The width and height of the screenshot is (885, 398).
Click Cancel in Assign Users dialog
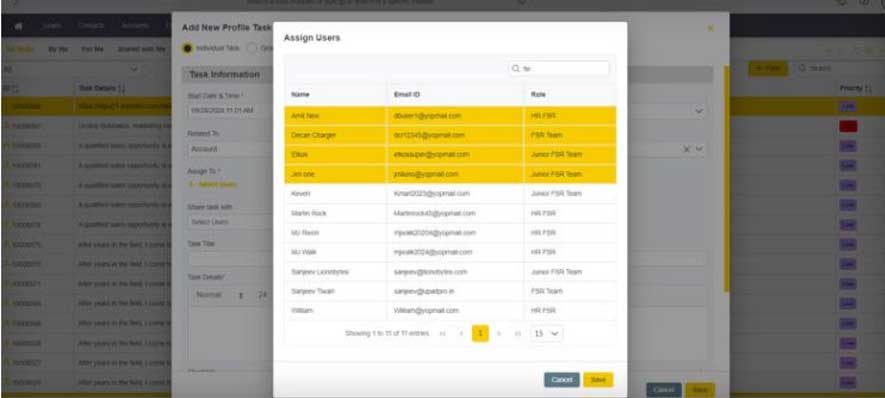pos(562,380)
